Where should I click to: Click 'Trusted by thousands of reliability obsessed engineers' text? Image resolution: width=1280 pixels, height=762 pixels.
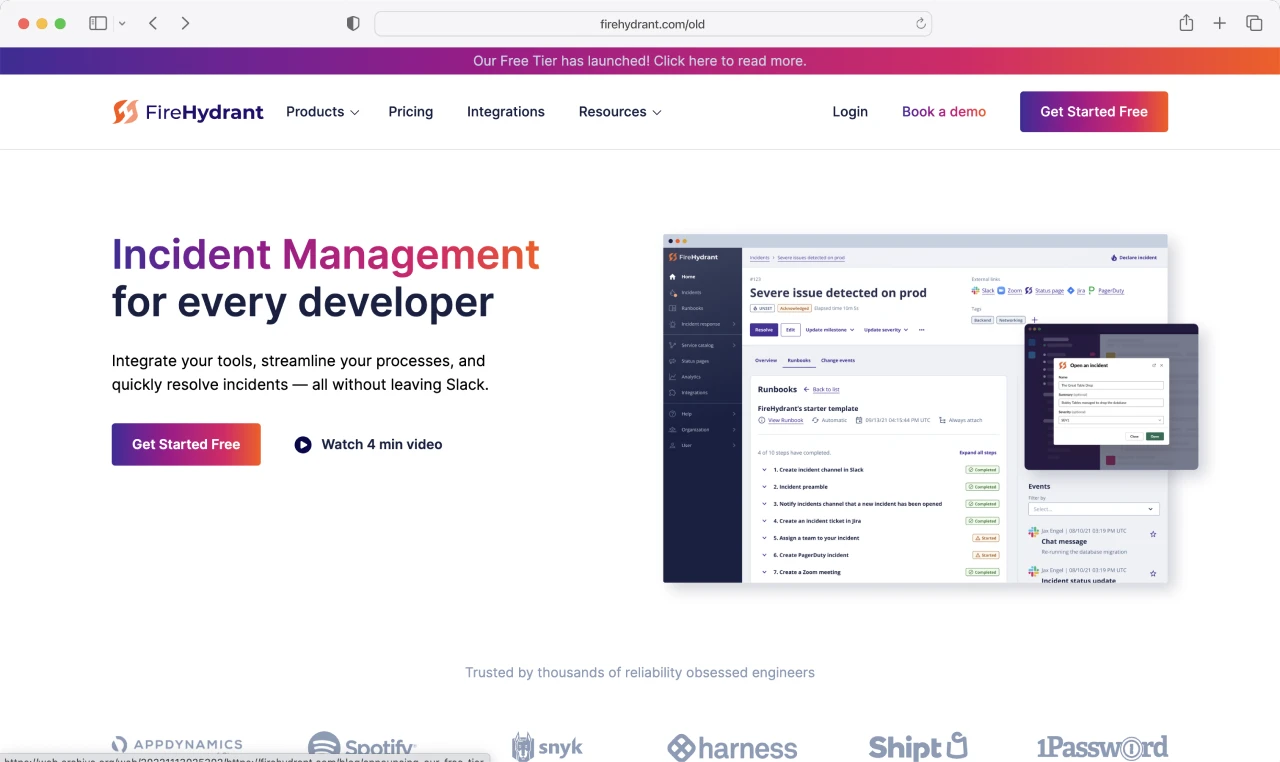pyautogui.click(x=640, y=673)
